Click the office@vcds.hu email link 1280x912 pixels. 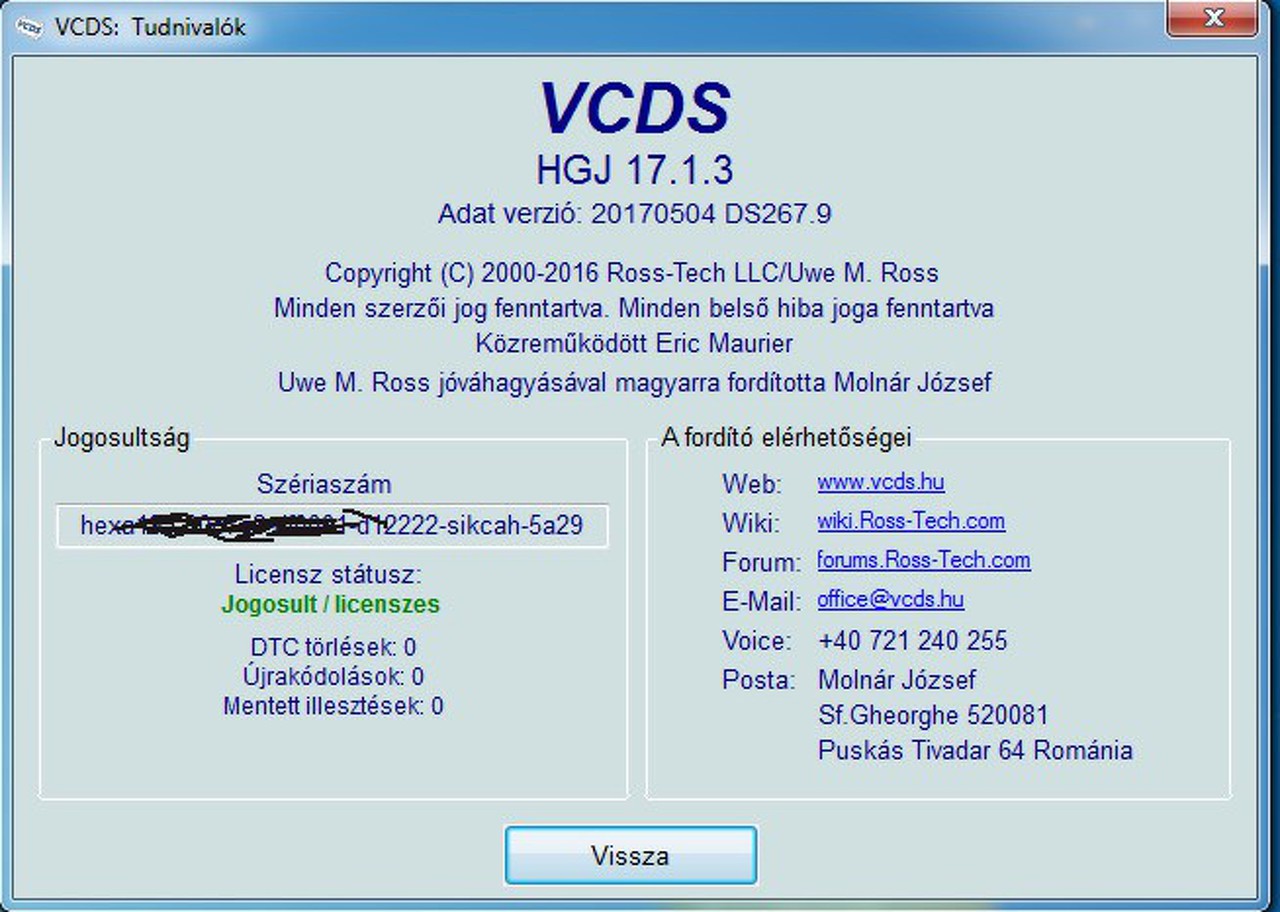click(x=891, y=599)
